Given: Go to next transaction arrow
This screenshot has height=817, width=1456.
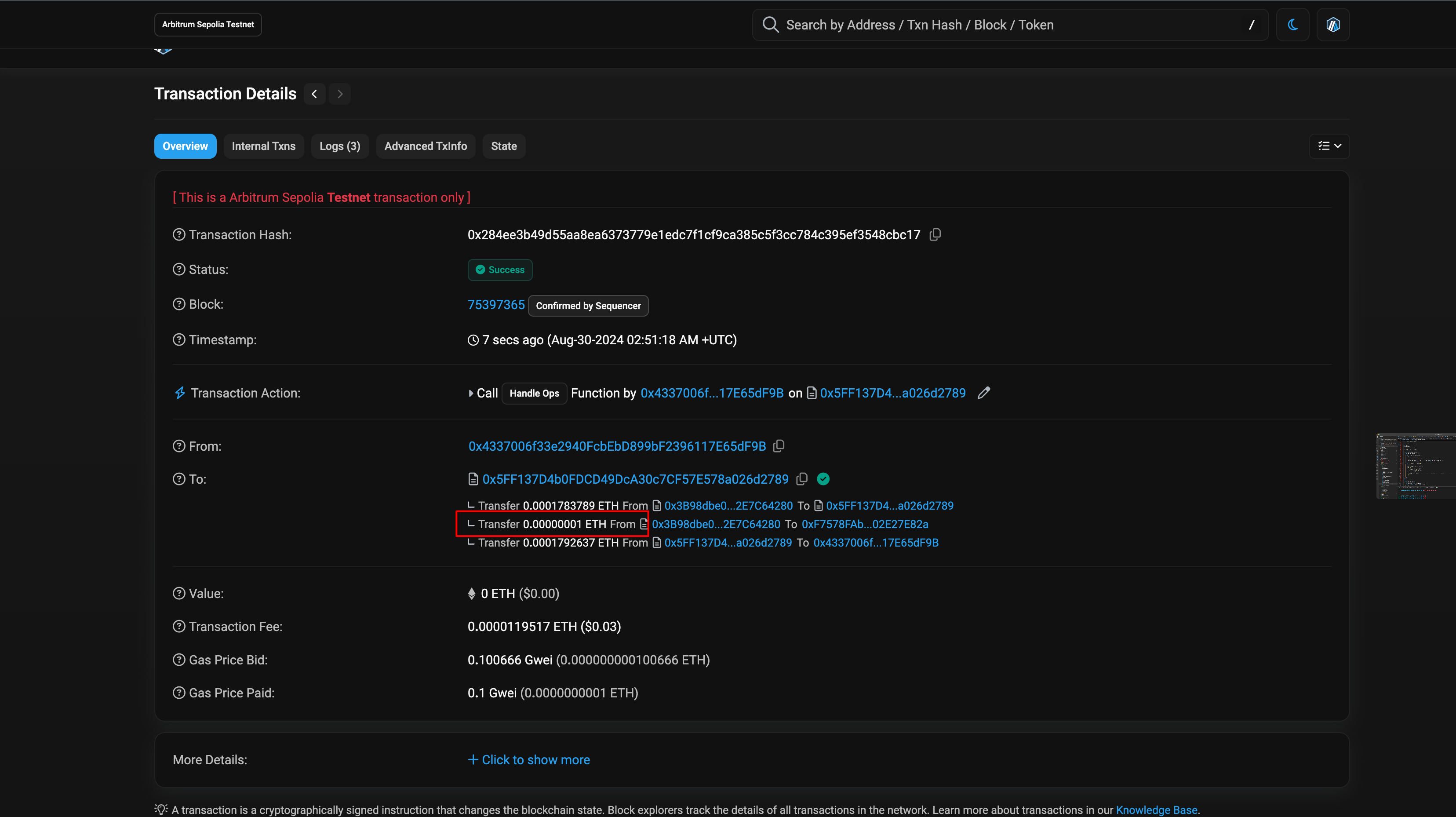Looking at the screenshot, I should click(x=340, y=94).
